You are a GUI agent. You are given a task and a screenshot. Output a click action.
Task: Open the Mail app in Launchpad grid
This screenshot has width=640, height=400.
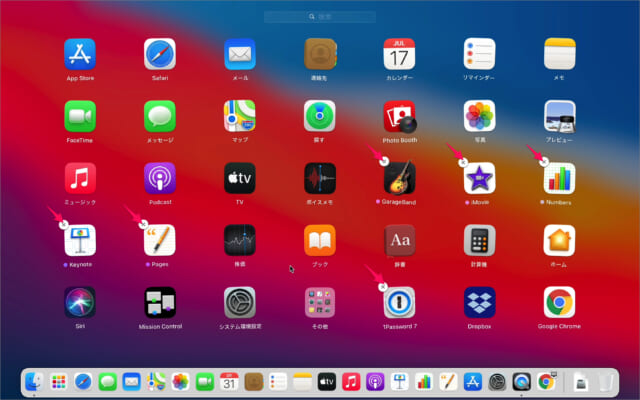tap(240, 54)
